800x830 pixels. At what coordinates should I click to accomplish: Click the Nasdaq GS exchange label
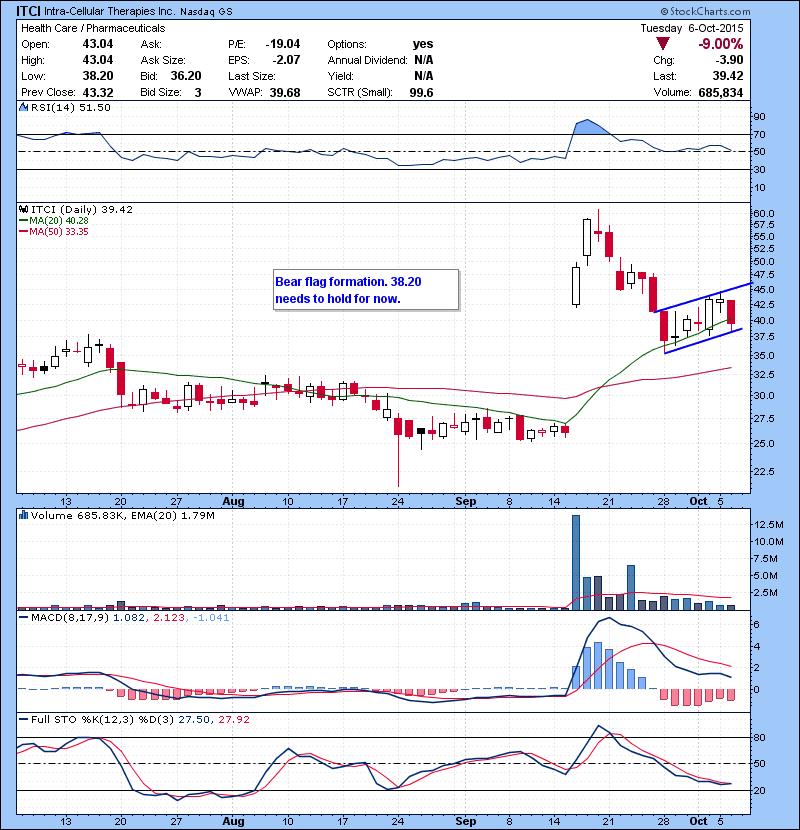(206, 11)
